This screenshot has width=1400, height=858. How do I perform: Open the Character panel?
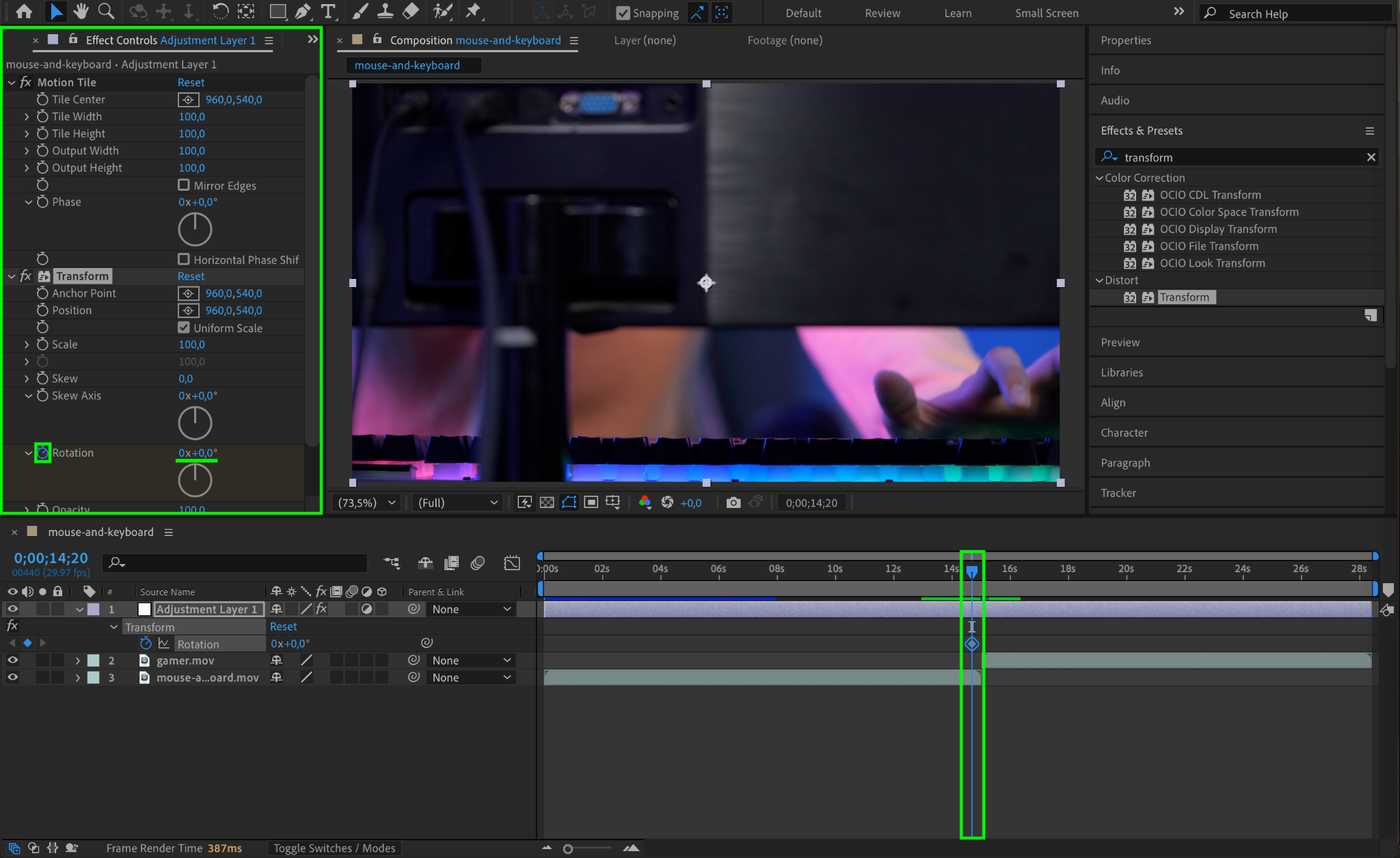pos(1124,433)
